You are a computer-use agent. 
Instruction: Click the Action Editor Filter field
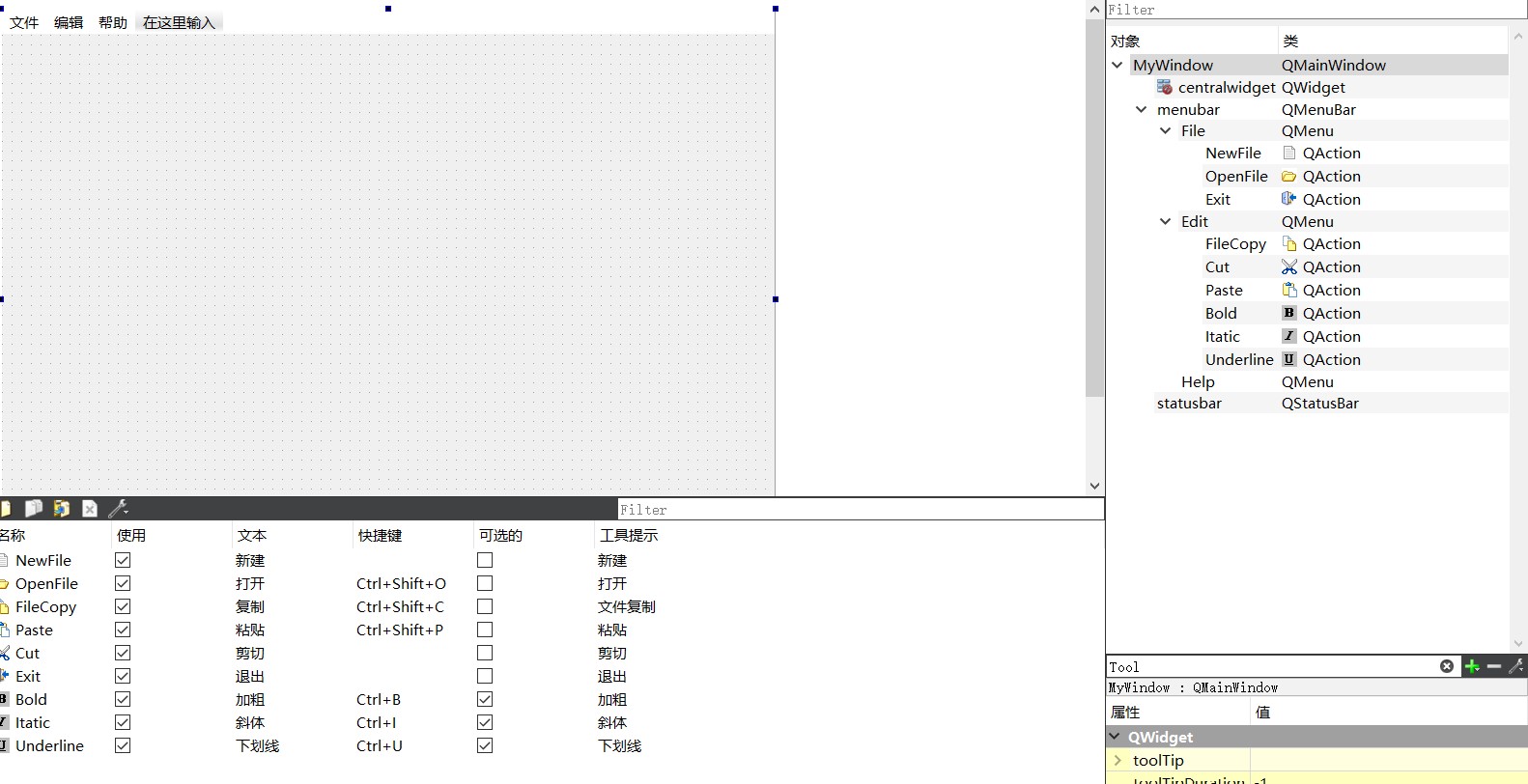coord(861,509)
